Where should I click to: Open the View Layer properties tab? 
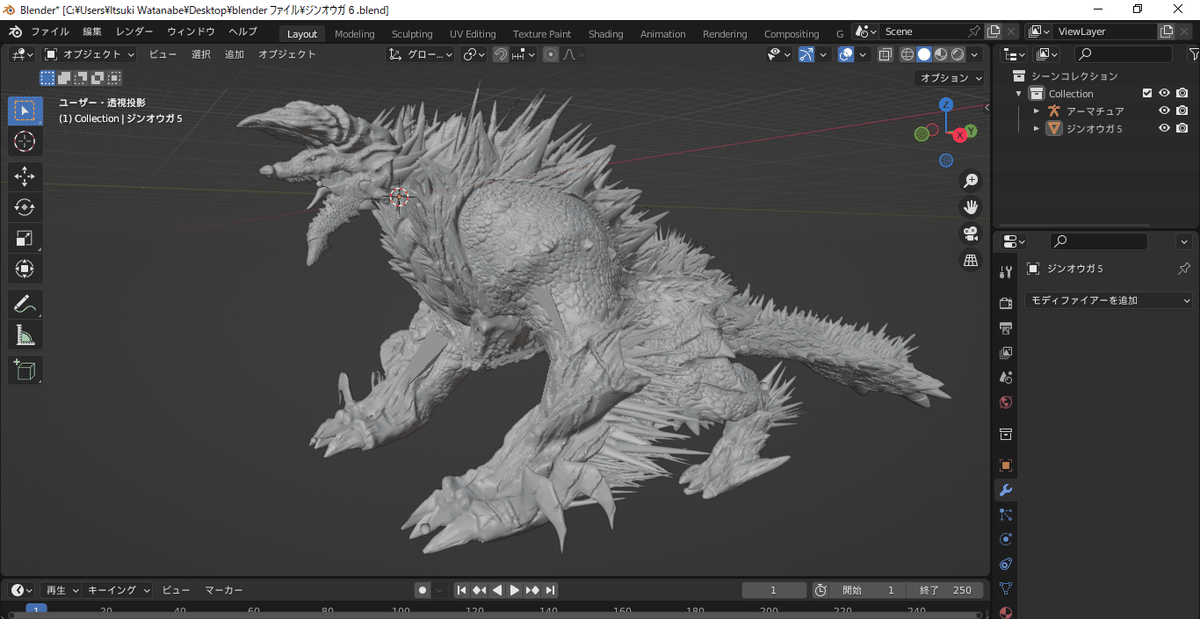[1006, 353]
